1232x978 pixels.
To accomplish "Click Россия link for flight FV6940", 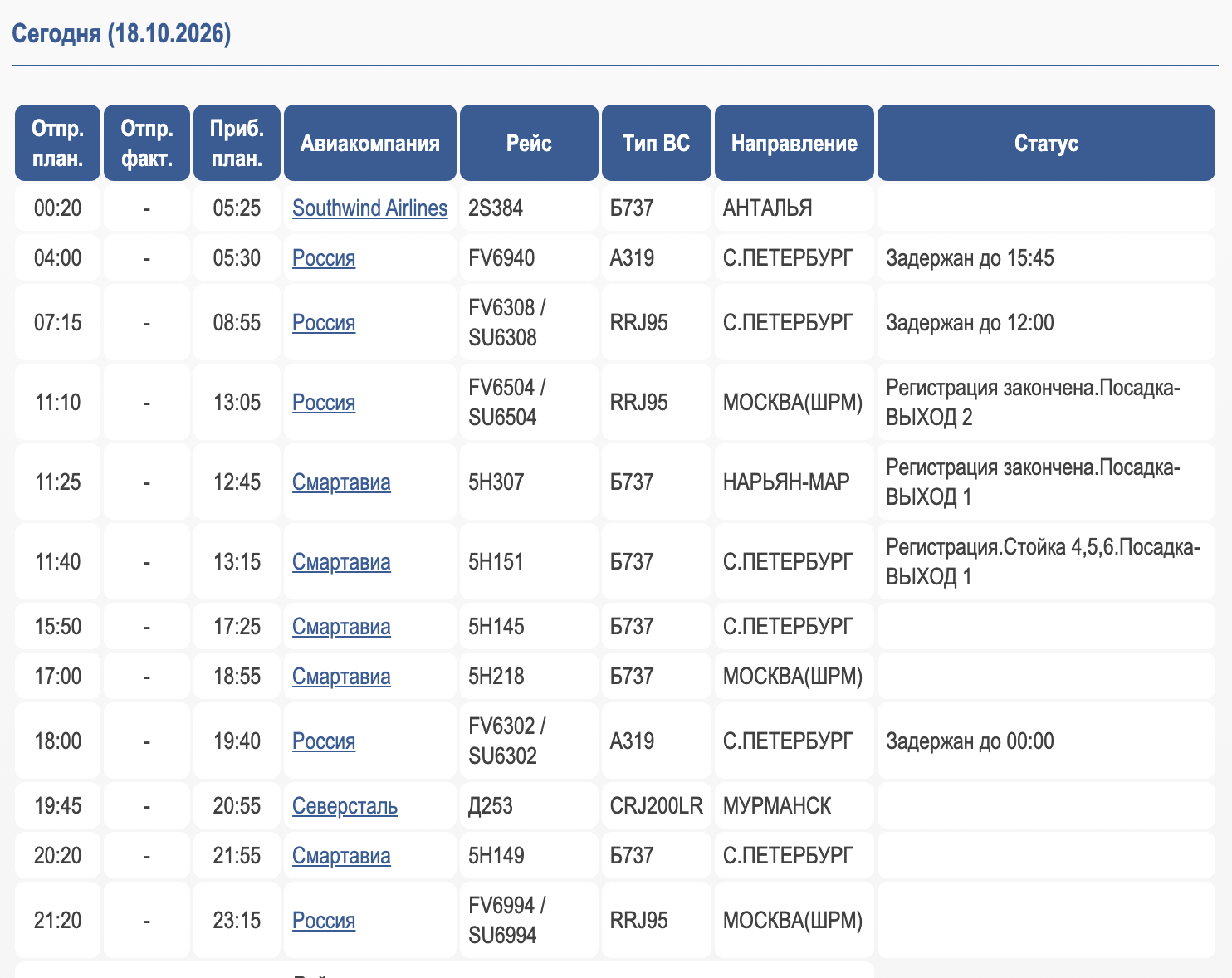I will [324, 257].
